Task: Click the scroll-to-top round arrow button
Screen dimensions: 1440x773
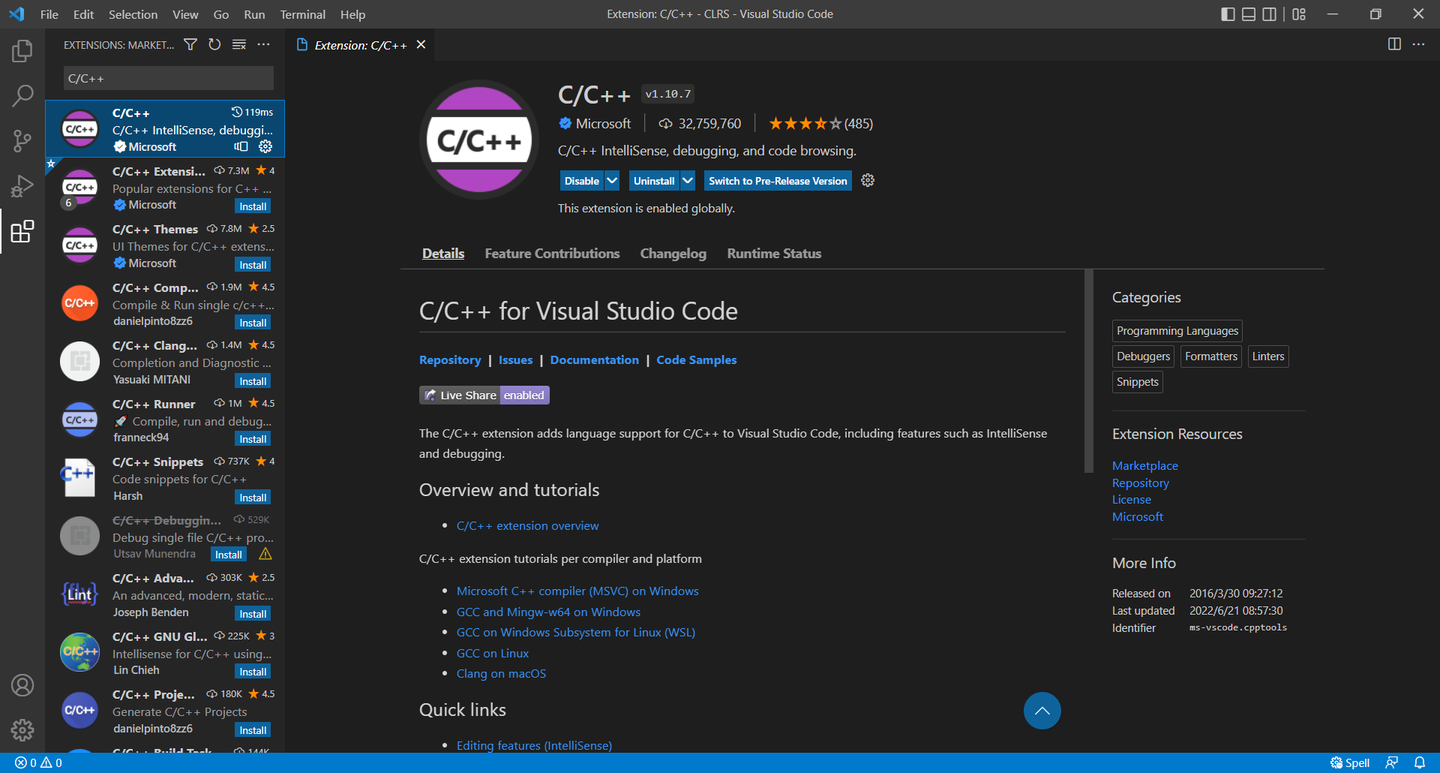Action: click(x=1042, y=711)
